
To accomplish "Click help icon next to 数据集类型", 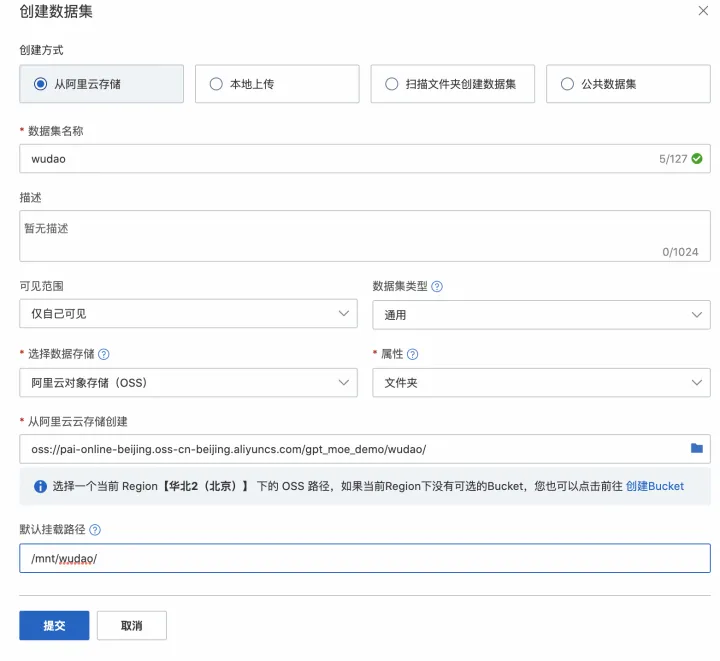I will click(x=437, y=286).
